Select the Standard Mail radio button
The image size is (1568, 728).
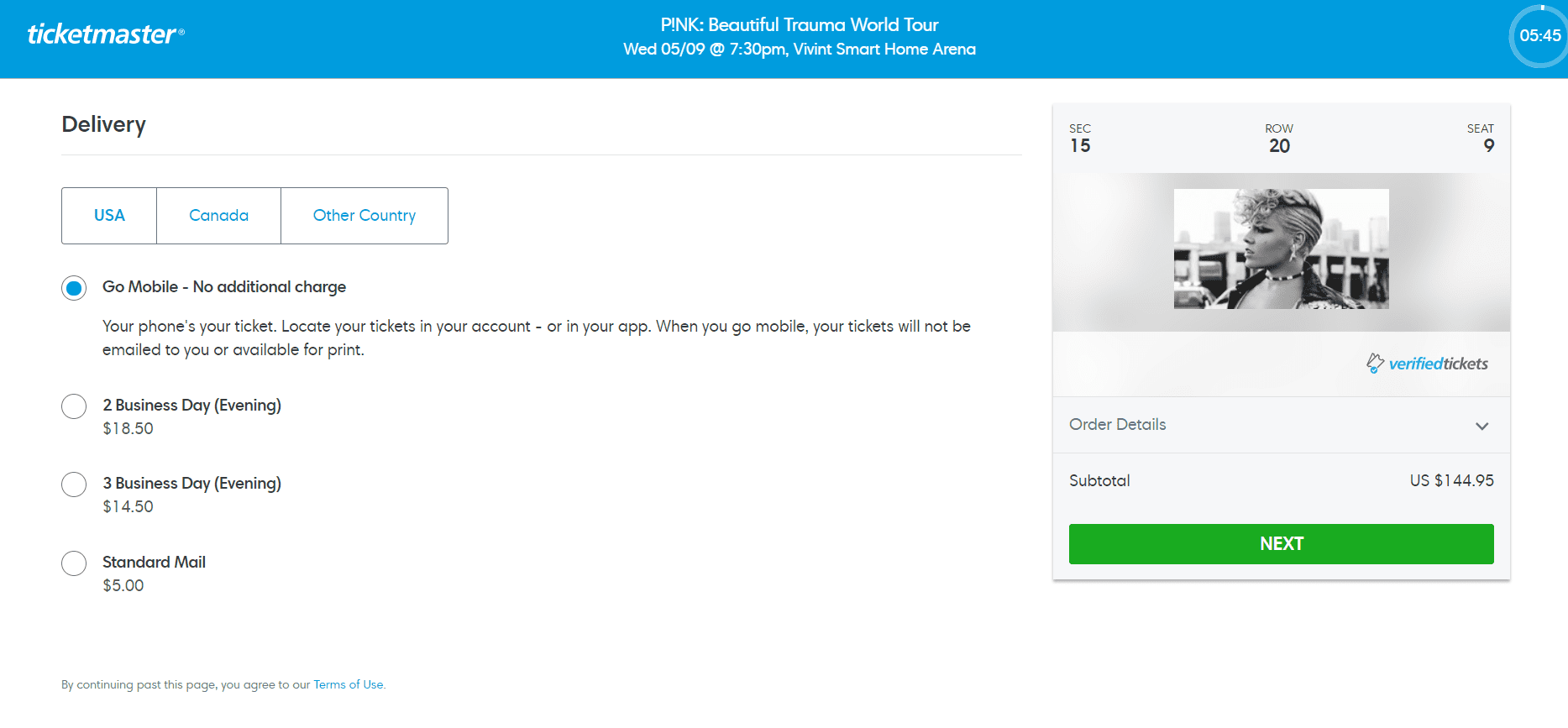(74, 563)
